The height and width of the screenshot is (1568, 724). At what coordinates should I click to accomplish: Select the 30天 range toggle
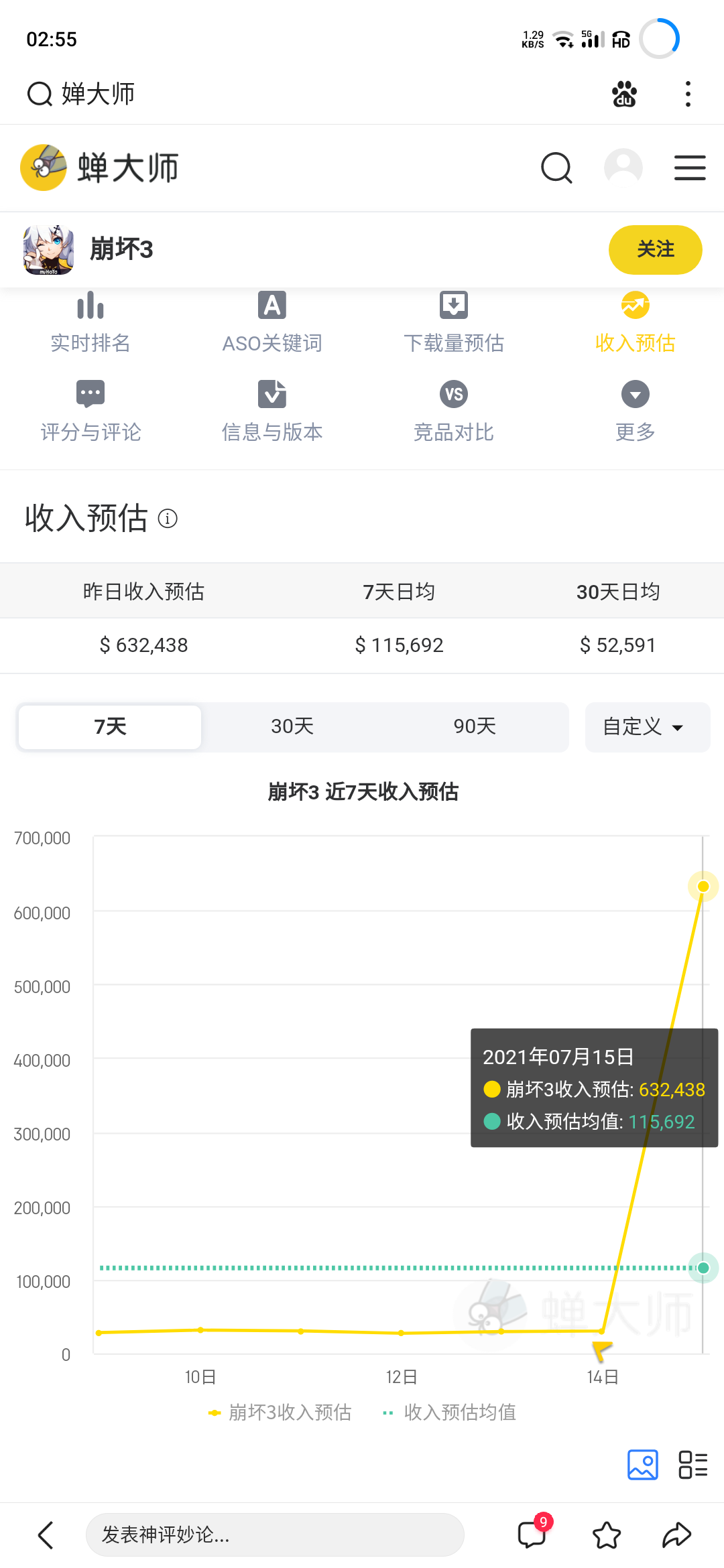(x=292, y=727)
